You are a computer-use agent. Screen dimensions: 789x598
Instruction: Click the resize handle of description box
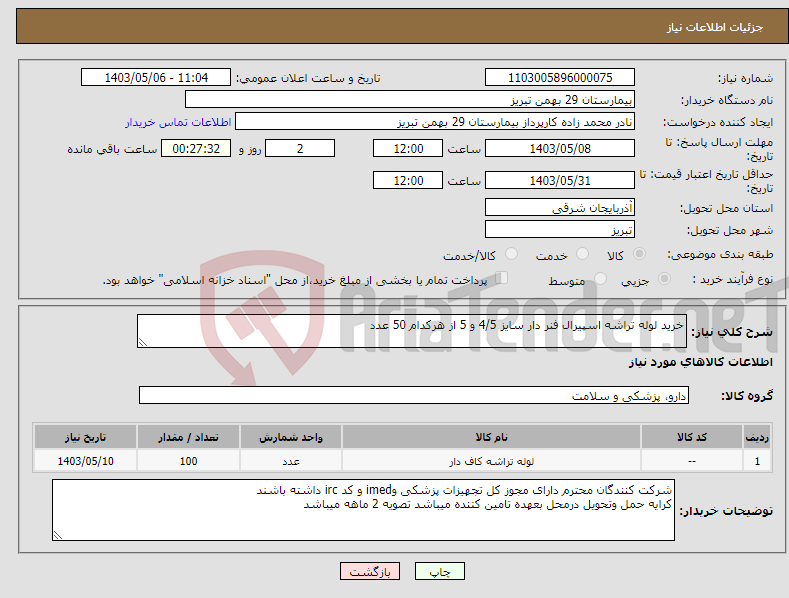pos(143,342)
